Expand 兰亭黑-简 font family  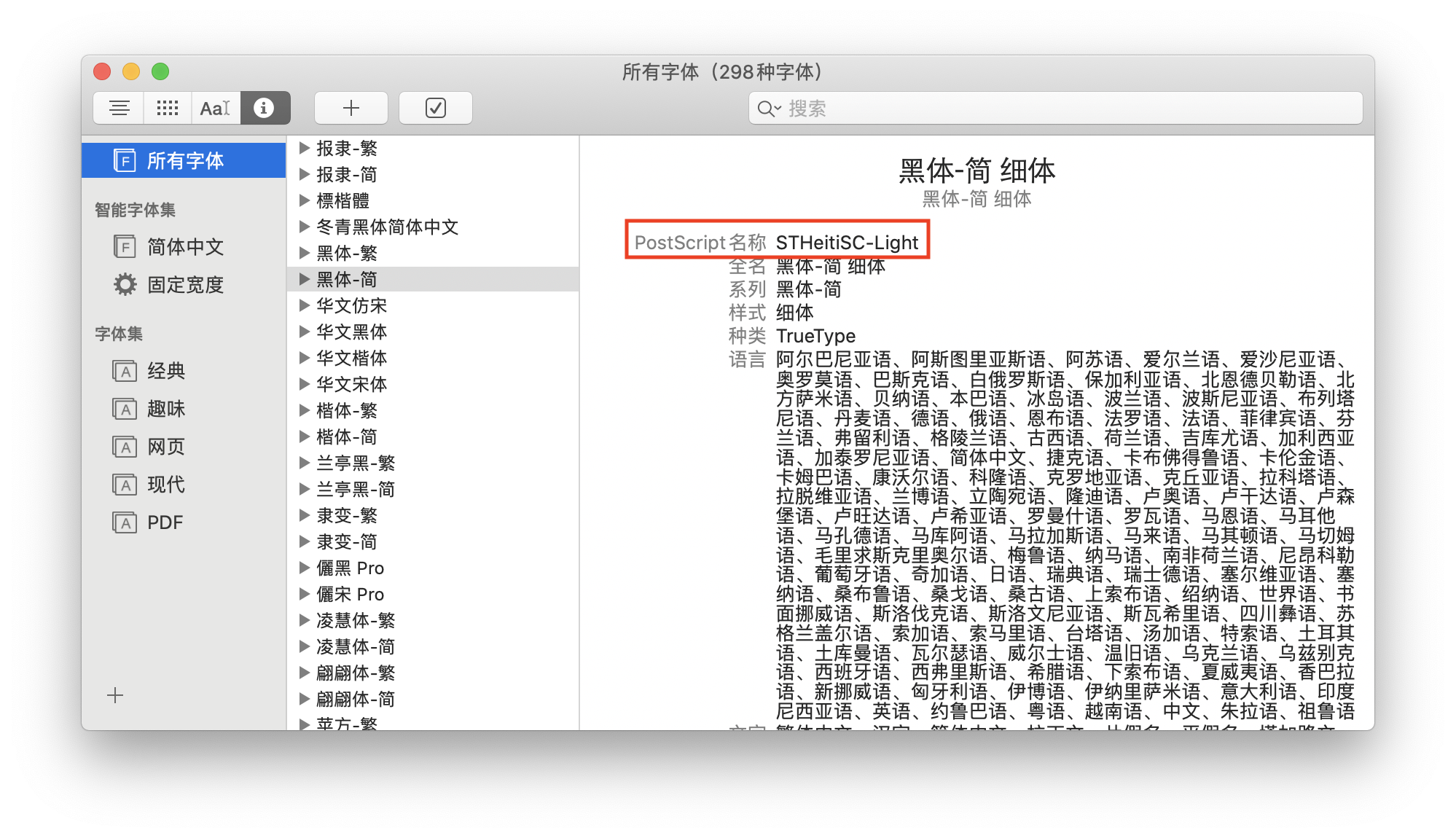tap(305, 489)
